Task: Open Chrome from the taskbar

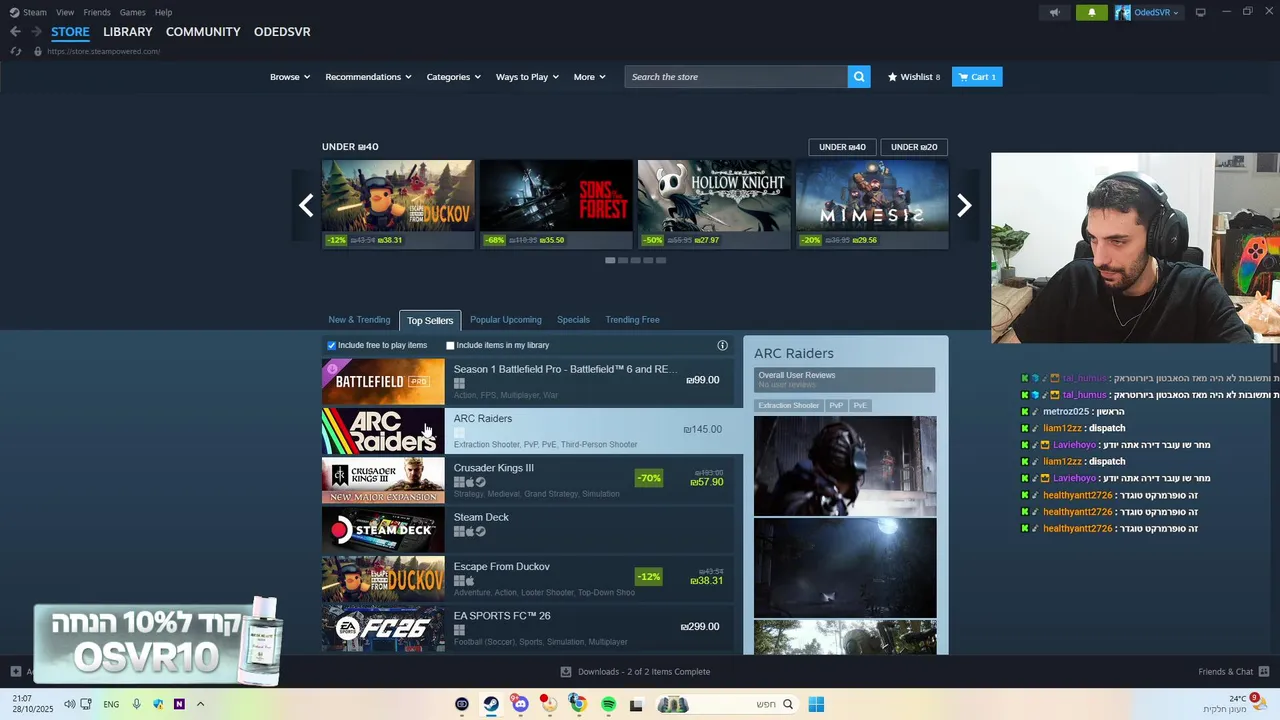Action: [x=578, y=704]
